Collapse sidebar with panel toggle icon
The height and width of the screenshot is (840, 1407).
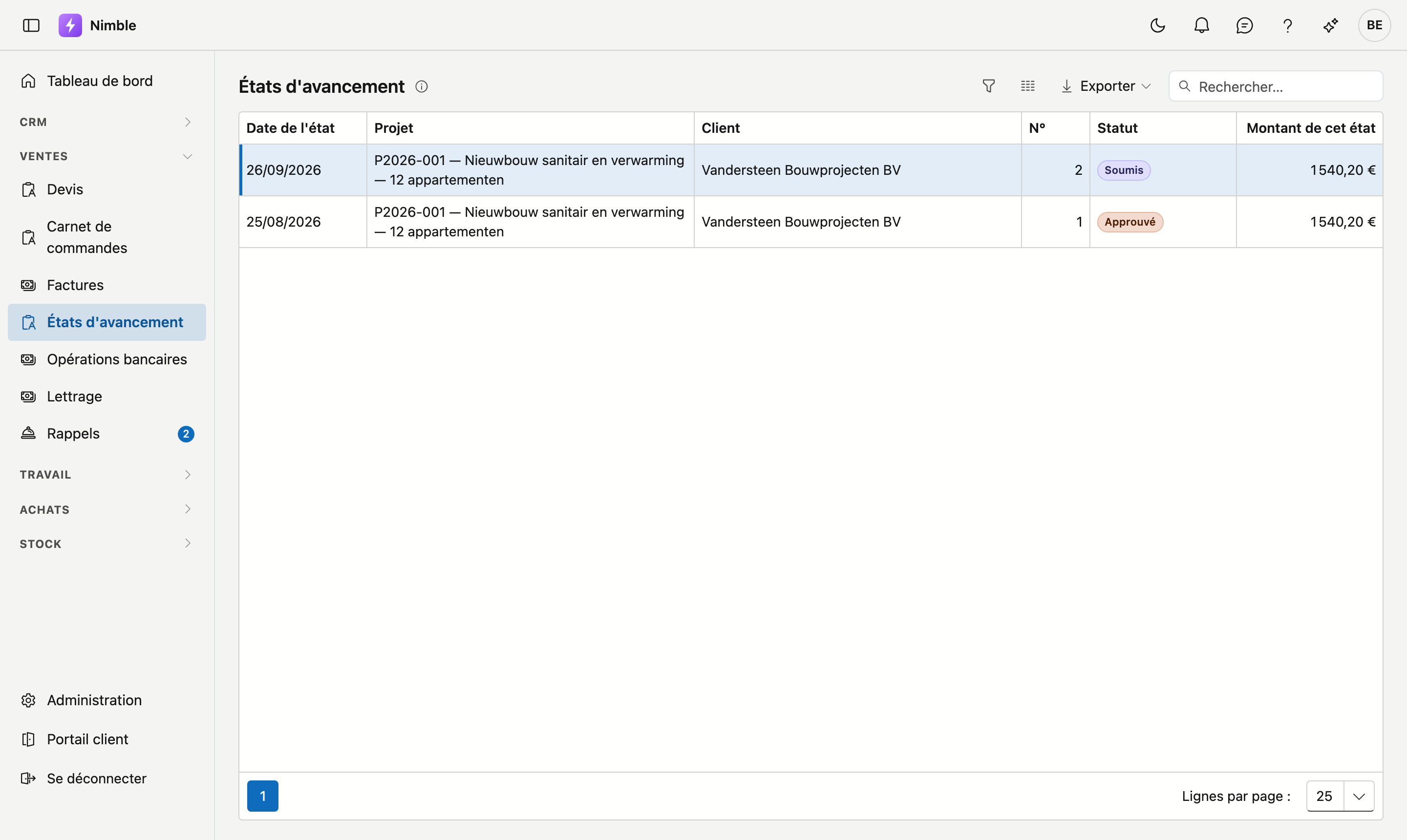31,25
